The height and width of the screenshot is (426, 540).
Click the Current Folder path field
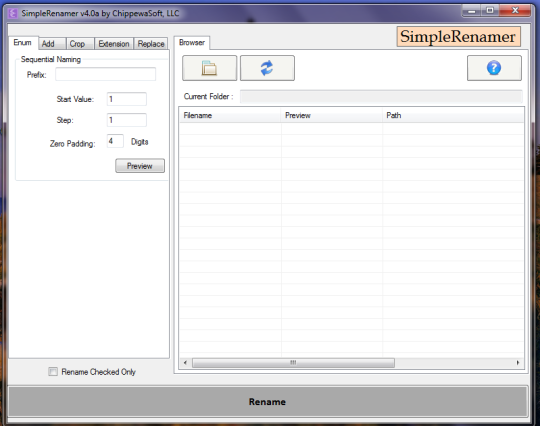point(381,96)
